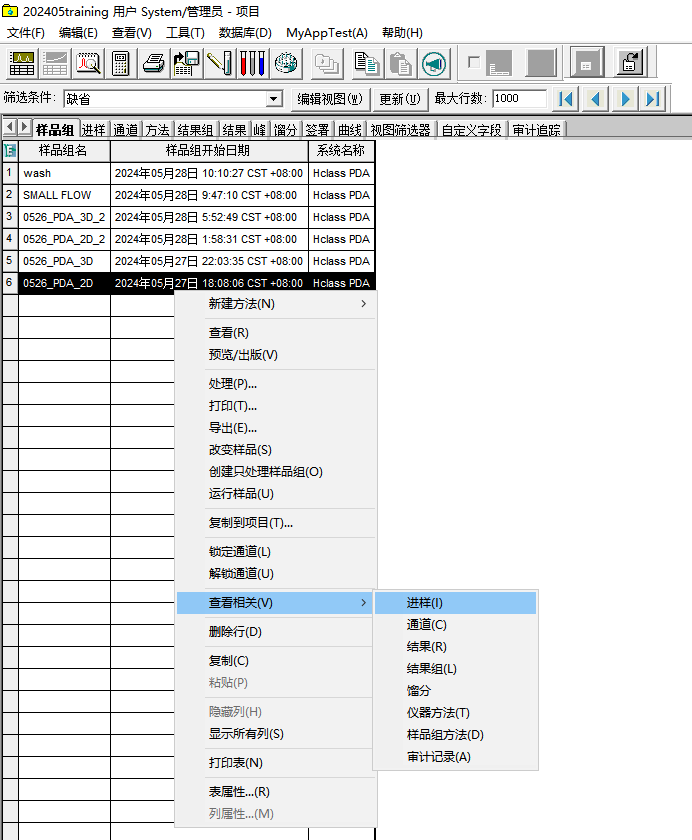Click the padlock lock icon
Viewport: 692px width, 840px height.
click(x=630, y=63)
